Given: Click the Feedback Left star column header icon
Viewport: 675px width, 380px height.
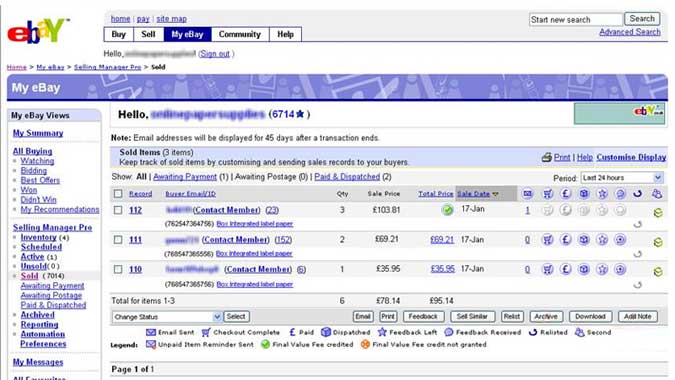Looking at the screenshot, I should pos(602,194).
